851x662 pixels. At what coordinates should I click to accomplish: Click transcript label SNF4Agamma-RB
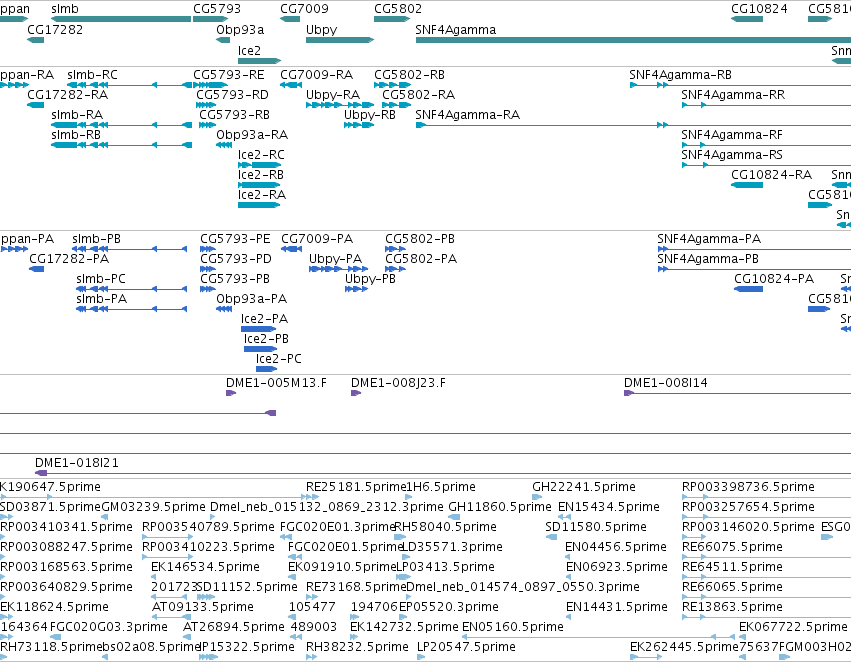(681, 75)
